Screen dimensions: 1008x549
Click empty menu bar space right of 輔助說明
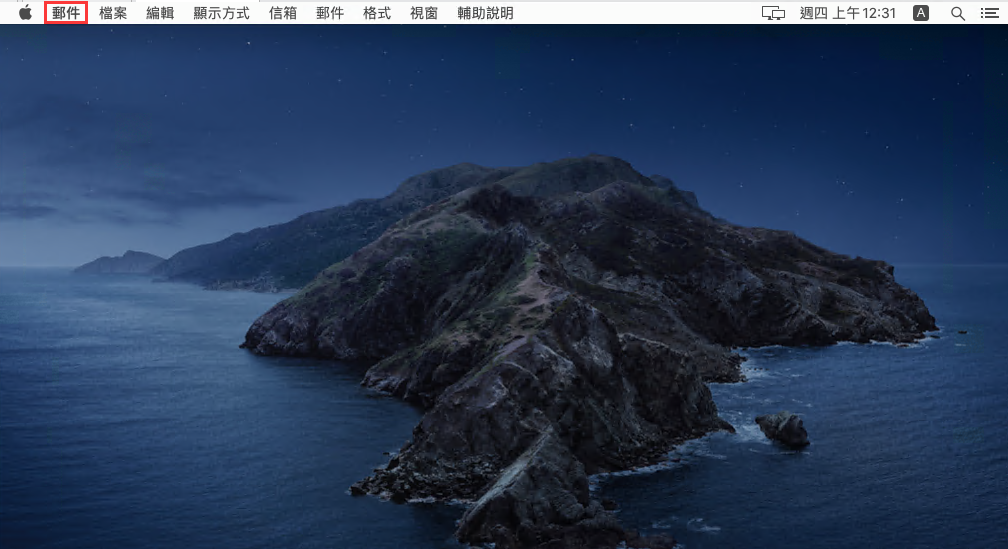click(x=640, y=13)
